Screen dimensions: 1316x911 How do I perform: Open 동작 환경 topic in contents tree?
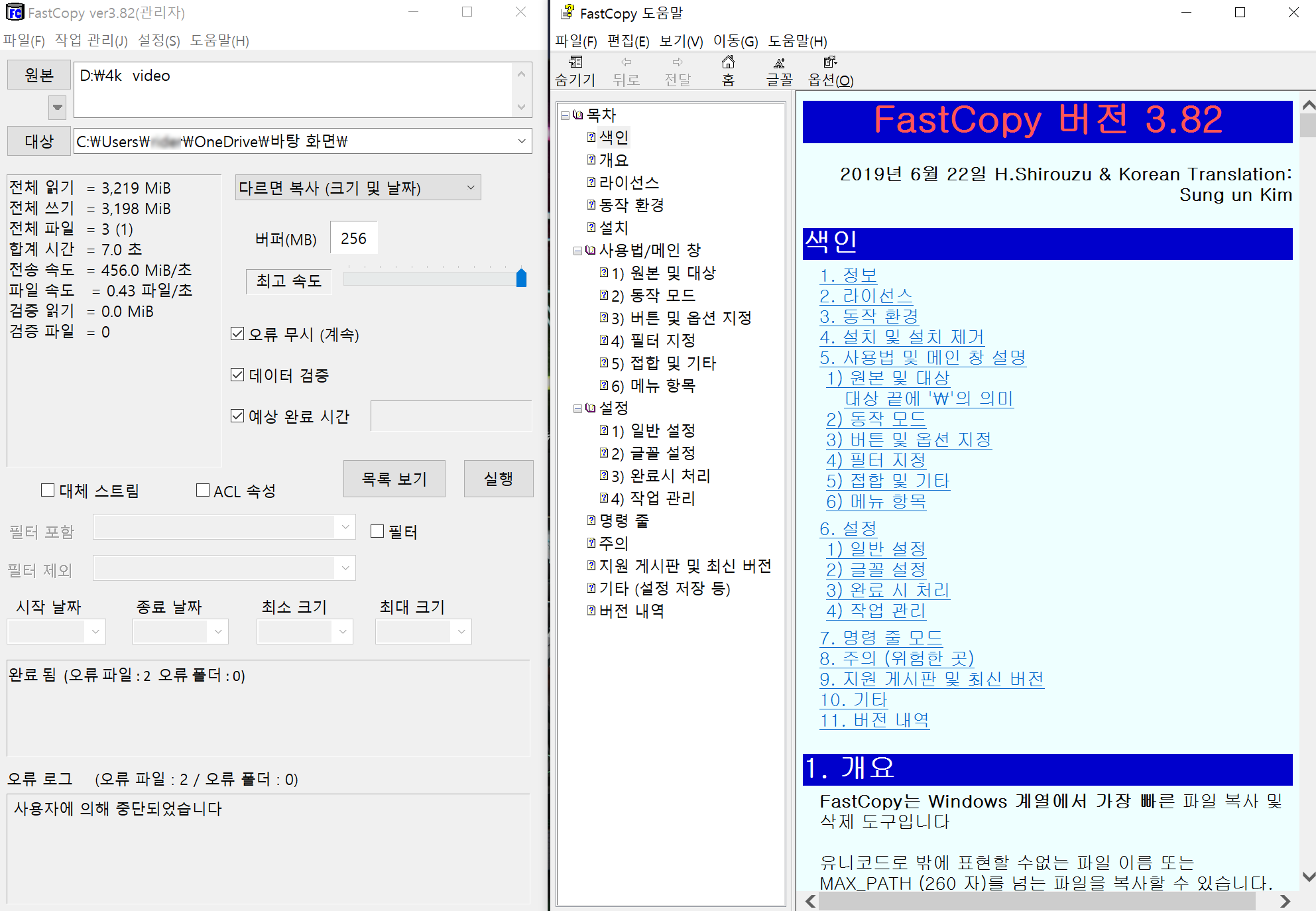pyautogui.click(x=631, y=205)
